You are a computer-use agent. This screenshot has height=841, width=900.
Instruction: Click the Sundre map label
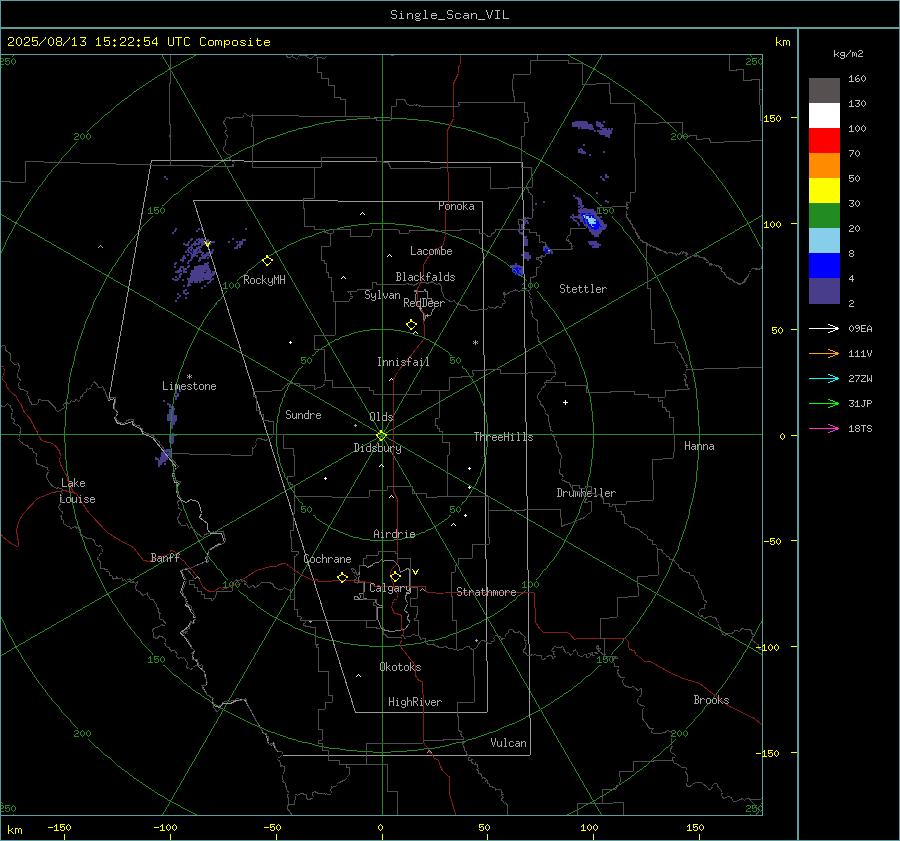(x=303, y=414)
